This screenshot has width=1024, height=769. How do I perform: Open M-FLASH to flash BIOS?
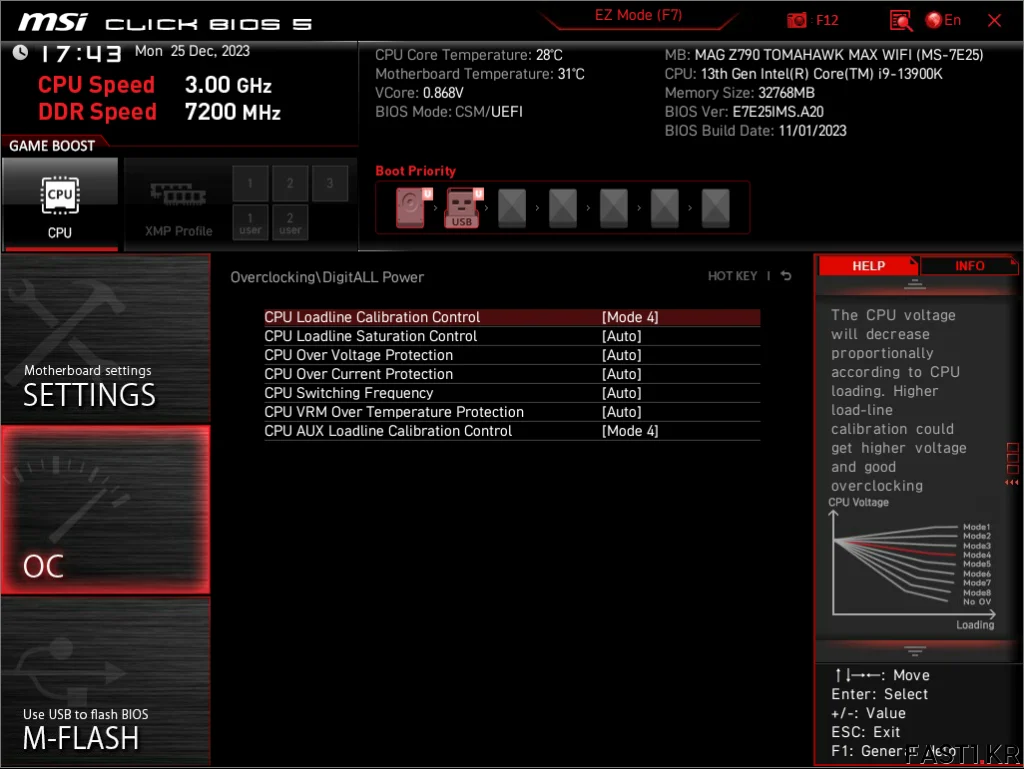tap(106, 682)
